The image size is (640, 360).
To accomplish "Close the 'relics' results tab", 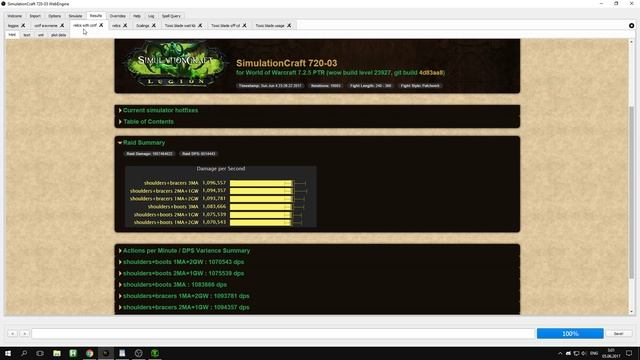I will pyautogui.click(x=125, y=25).
